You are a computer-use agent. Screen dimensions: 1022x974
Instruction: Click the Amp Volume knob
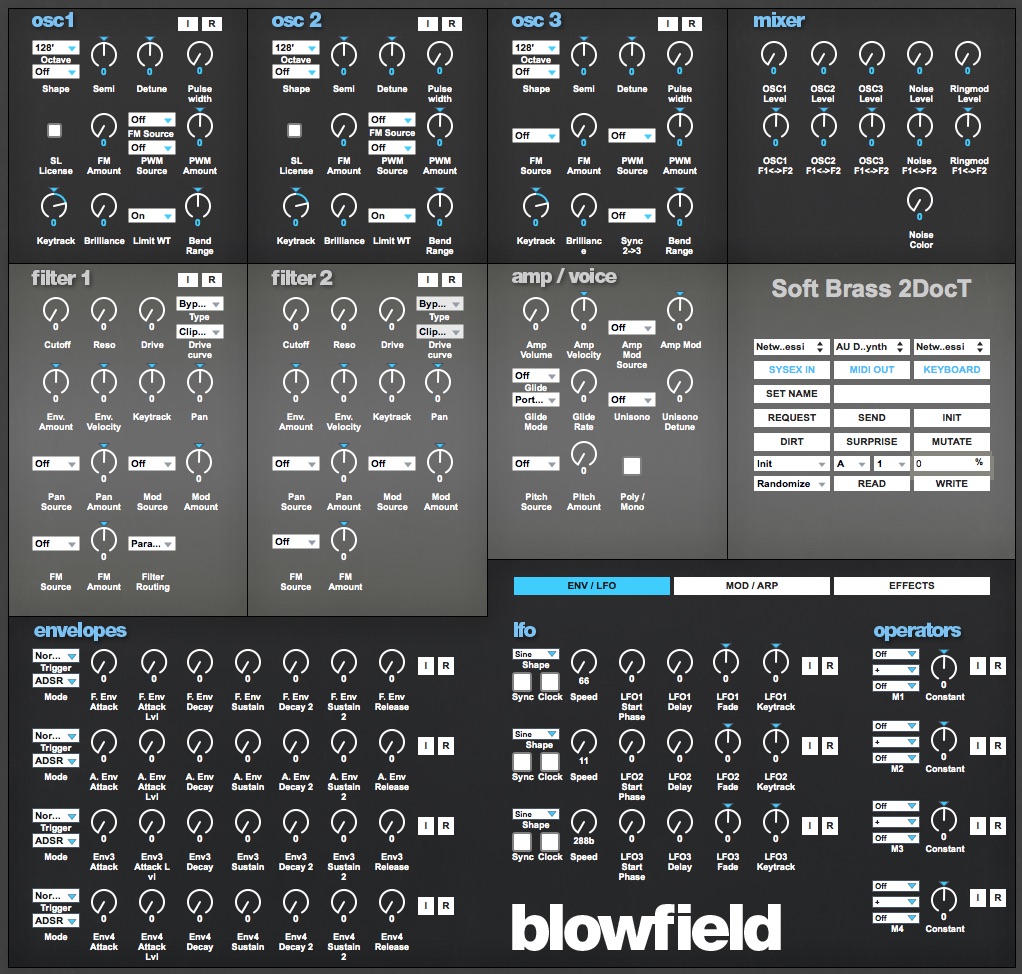(535, 310)
